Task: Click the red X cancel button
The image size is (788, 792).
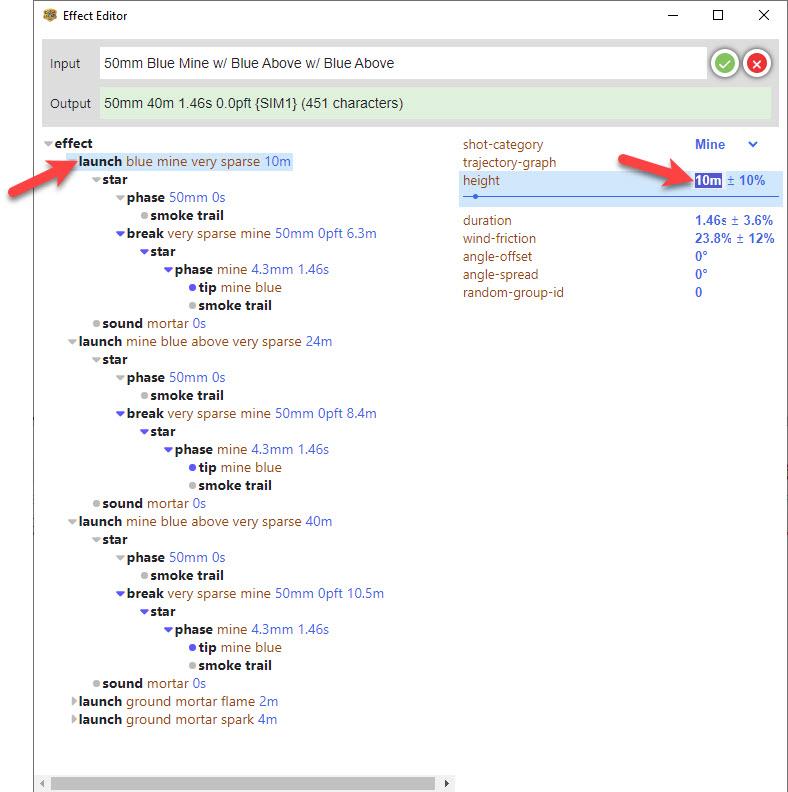Action: [756, 63]
